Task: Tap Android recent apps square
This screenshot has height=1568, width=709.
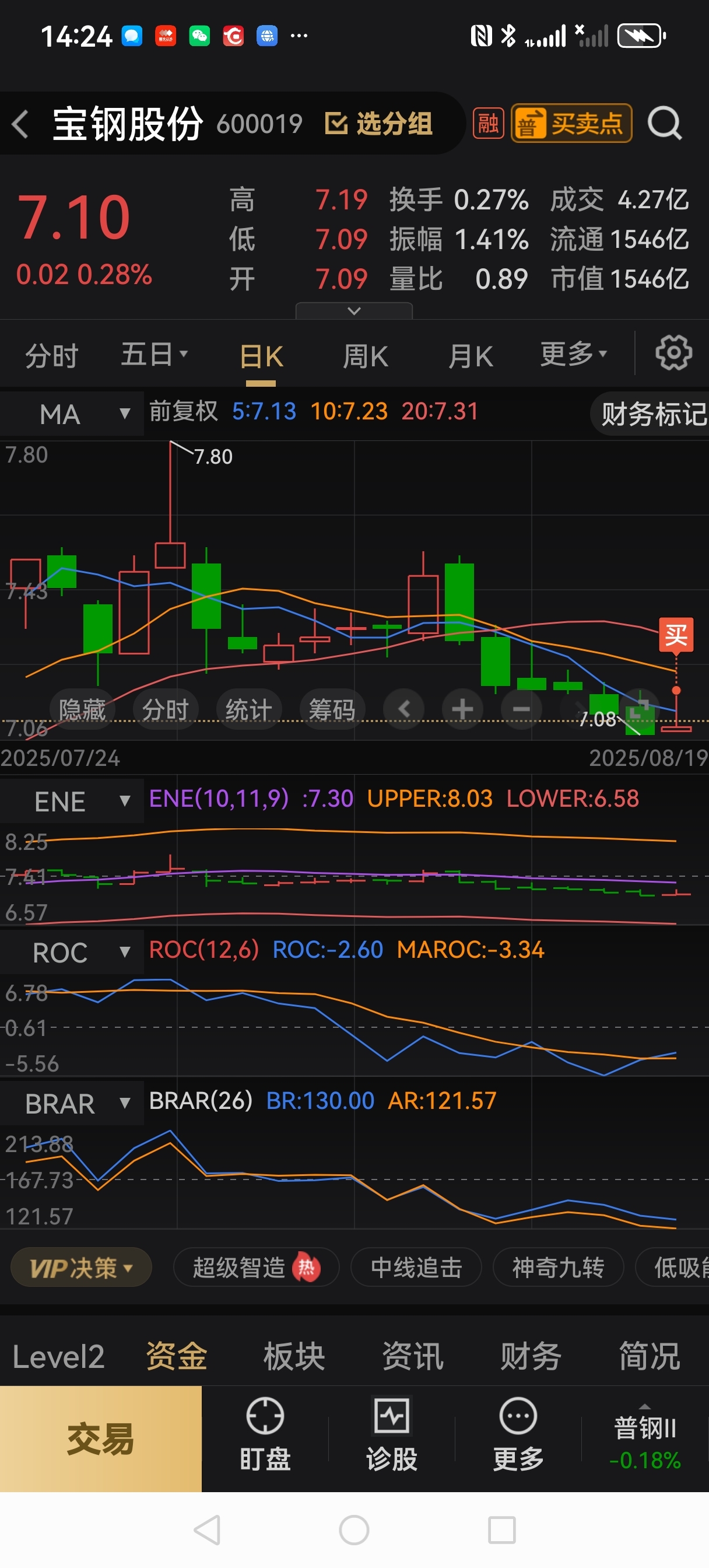Action: pyautogui.click(x=502, y=1530)
